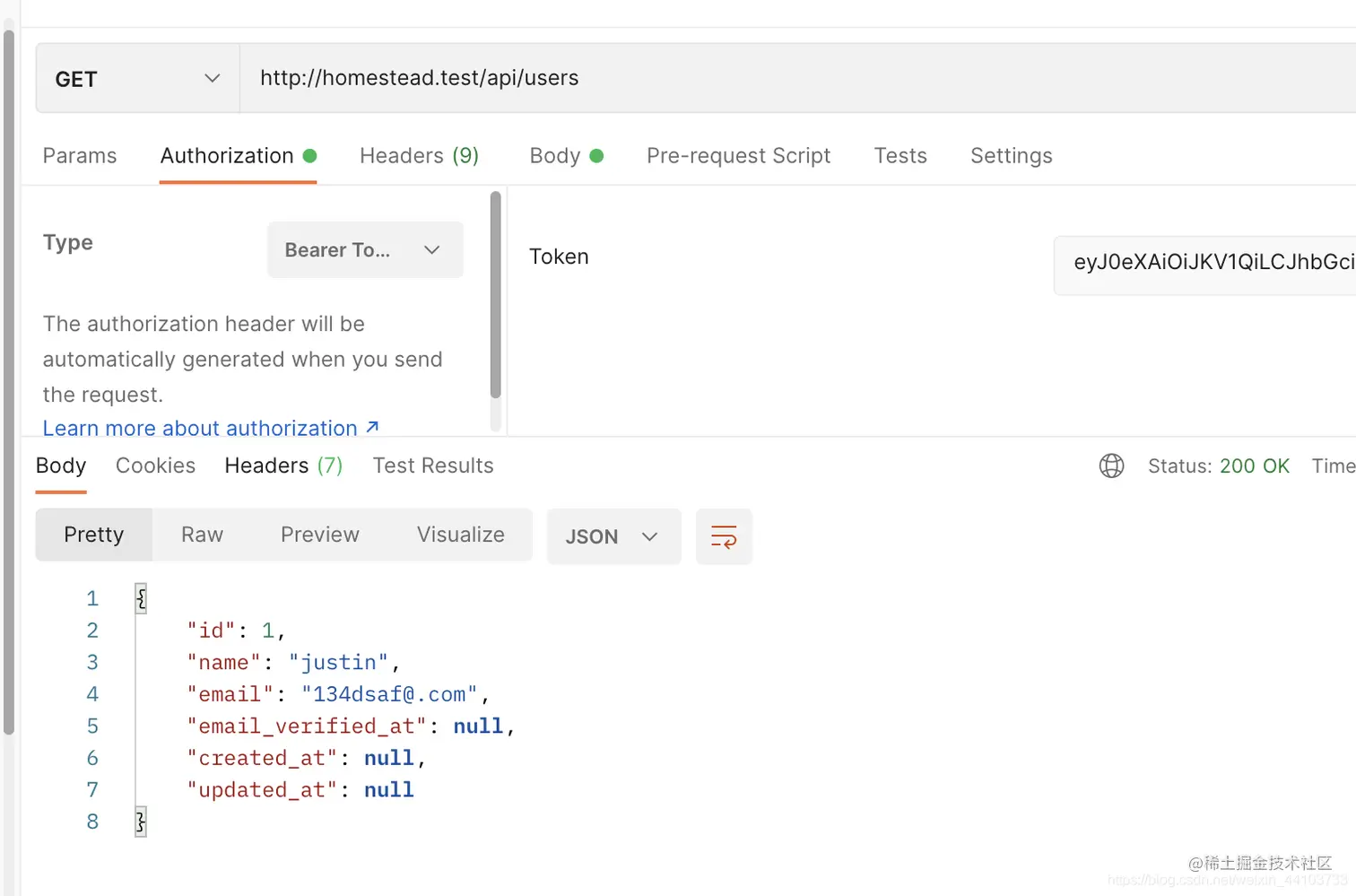Viewport: 1356px width, 896px height.
Task: Open the GET method dropdown
Action: 137,79
